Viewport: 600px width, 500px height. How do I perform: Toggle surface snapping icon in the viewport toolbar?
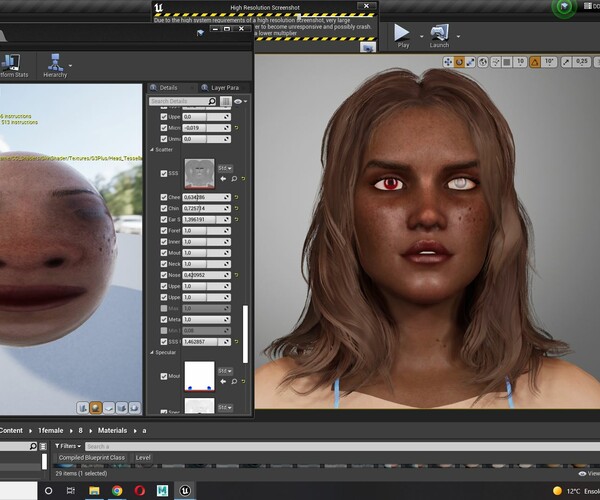[x=496, y=62]
